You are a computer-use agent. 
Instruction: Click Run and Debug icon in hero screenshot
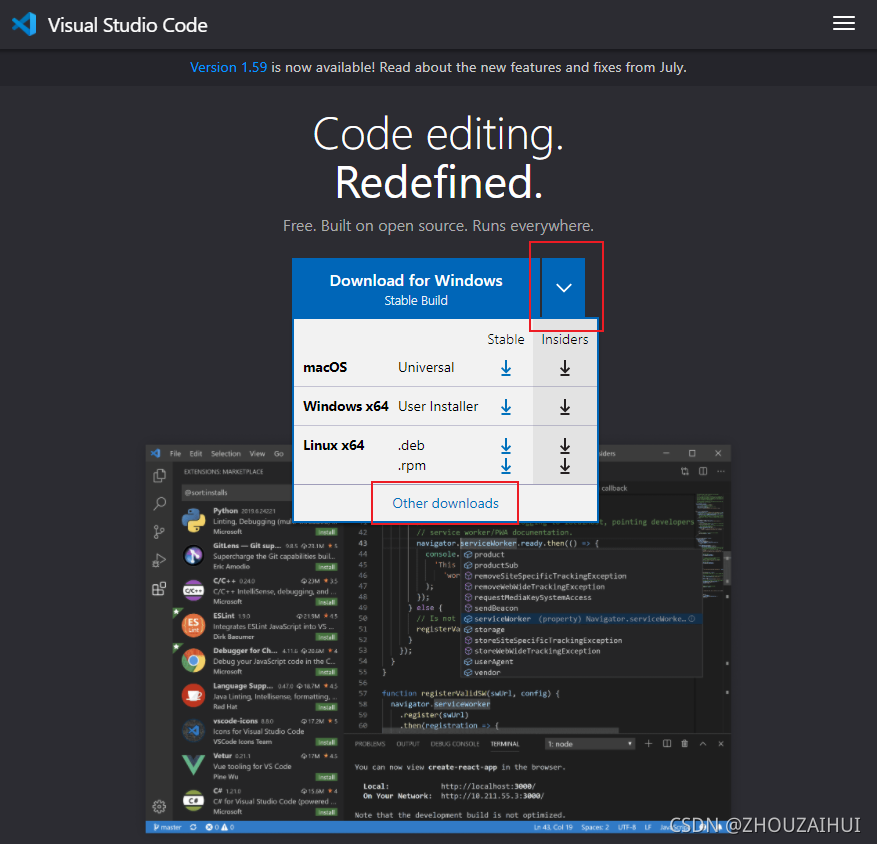[159, 560]
